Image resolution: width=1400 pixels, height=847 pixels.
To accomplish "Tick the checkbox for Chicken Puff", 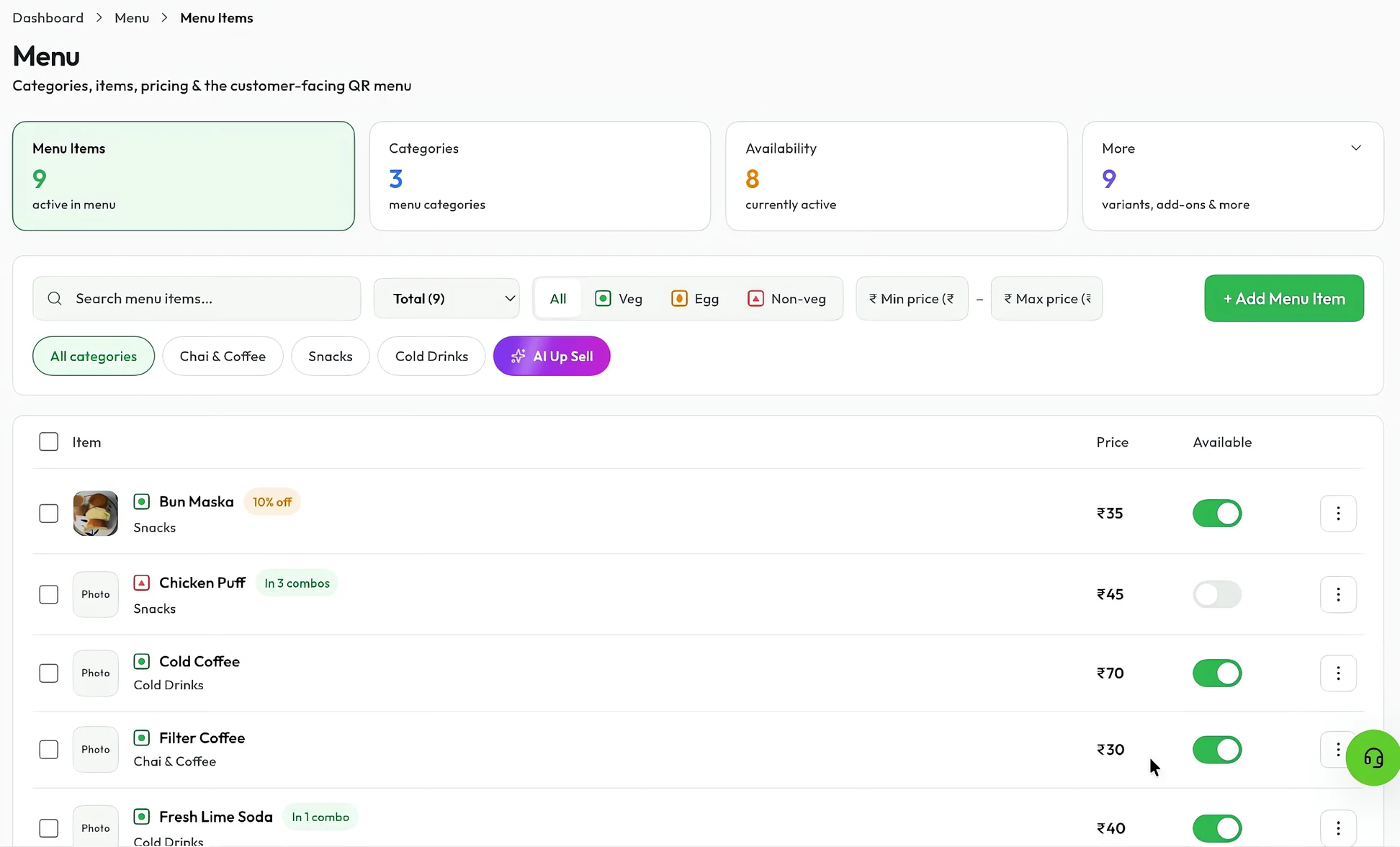I will 48,594.
